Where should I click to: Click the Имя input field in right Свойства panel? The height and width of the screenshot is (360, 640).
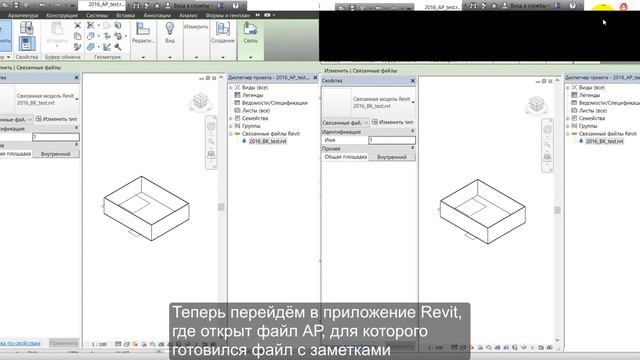(x=392, y=140)
